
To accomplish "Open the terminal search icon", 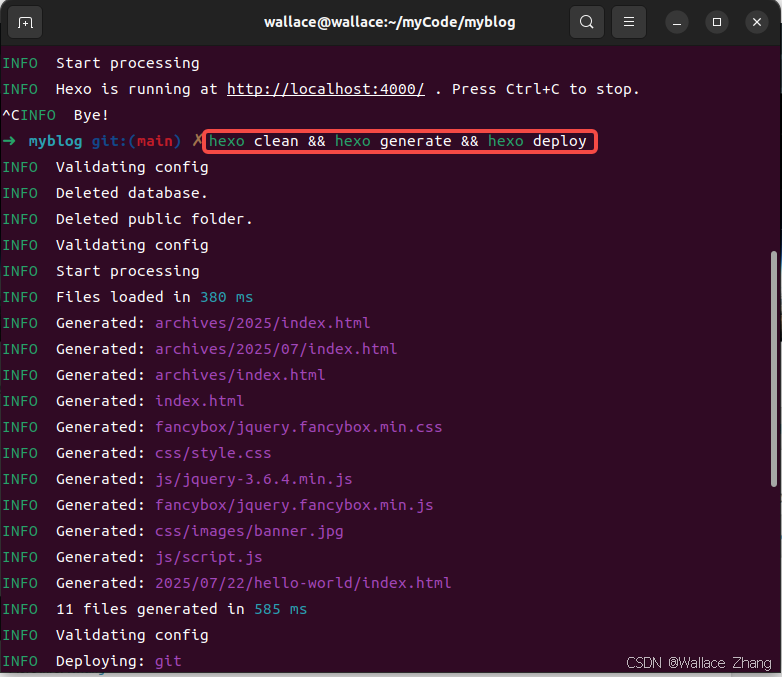I will (x=586, y=22).
